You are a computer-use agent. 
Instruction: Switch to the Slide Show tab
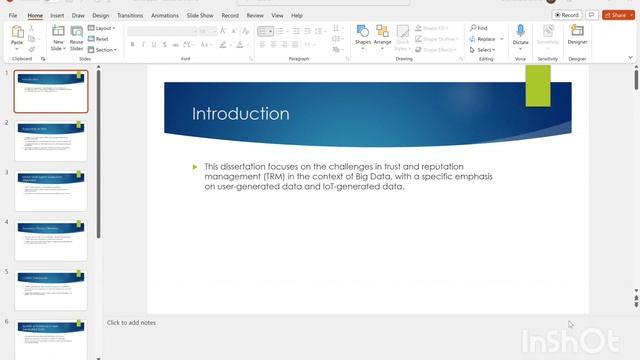pyautogui.click(x=200, y=16)
